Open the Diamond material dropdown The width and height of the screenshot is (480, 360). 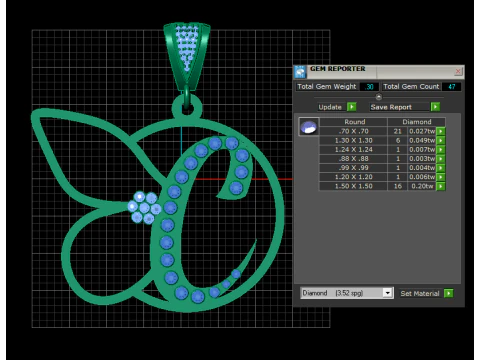coord(387,293)
